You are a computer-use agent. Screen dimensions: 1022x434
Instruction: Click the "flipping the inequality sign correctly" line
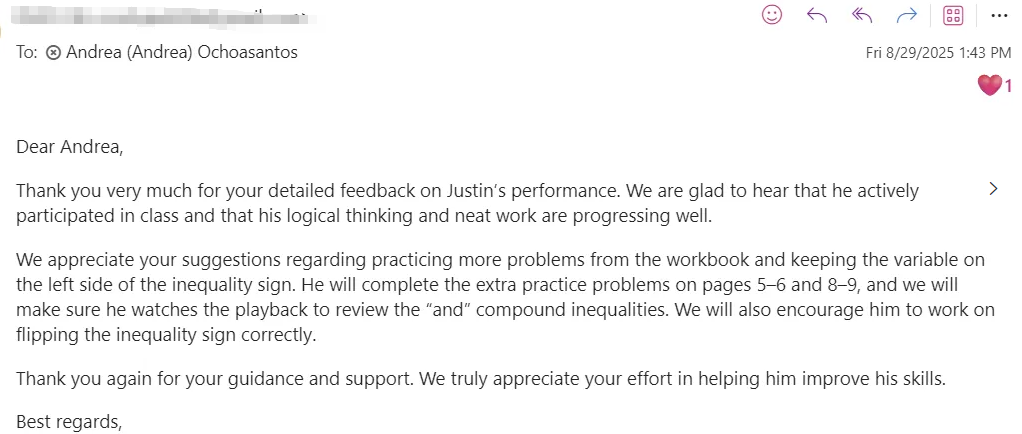166,335
